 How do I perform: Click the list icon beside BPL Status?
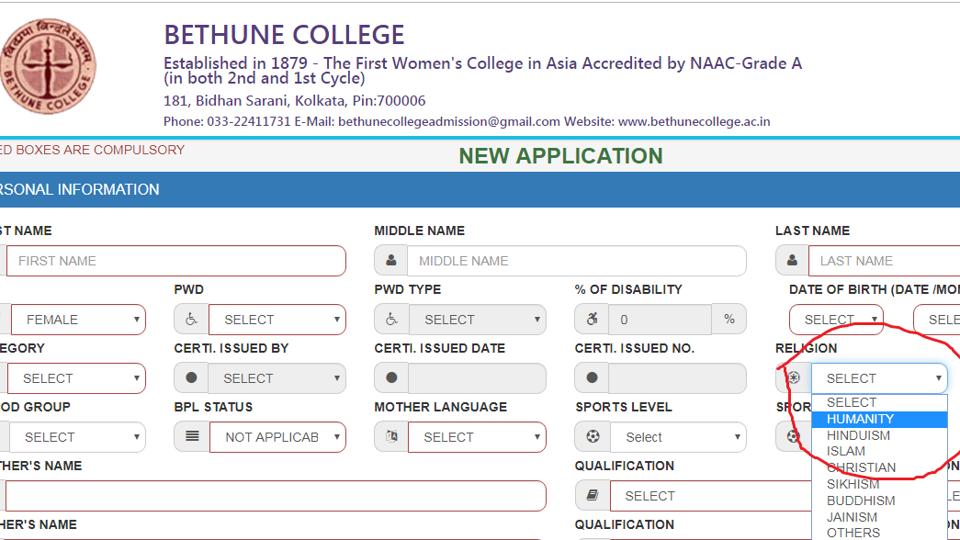coord(192,437)
